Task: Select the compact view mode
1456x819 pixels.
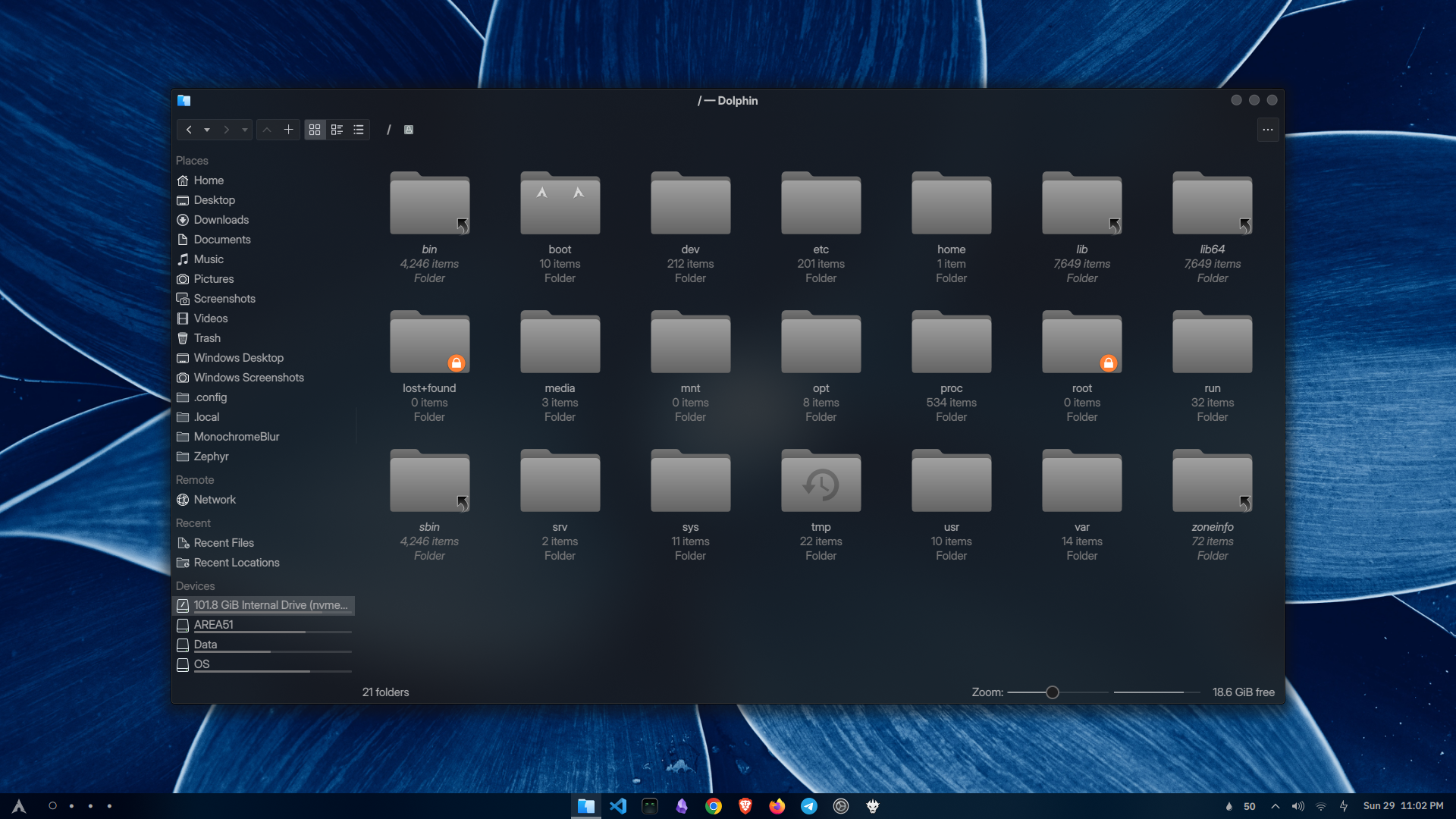Action: click(x=337, y=129)
